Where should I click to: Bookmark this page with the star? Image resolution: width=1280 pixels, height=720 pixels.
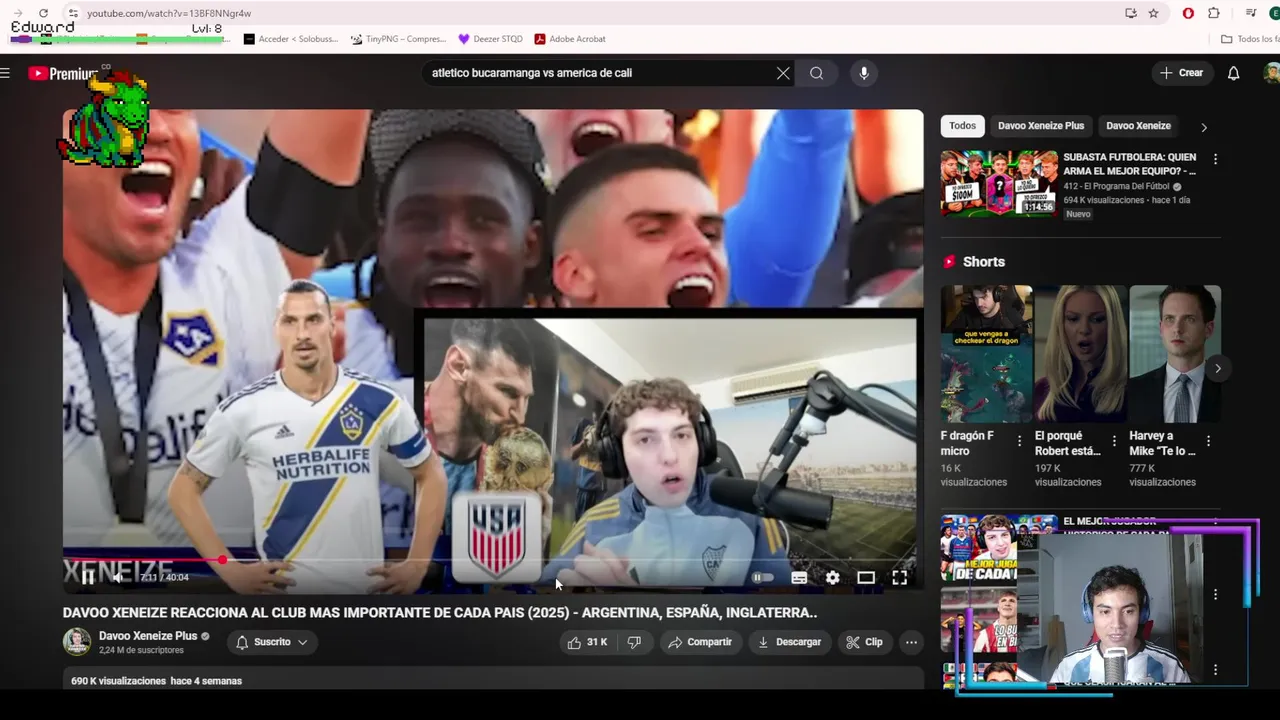tap(1154, 13)
